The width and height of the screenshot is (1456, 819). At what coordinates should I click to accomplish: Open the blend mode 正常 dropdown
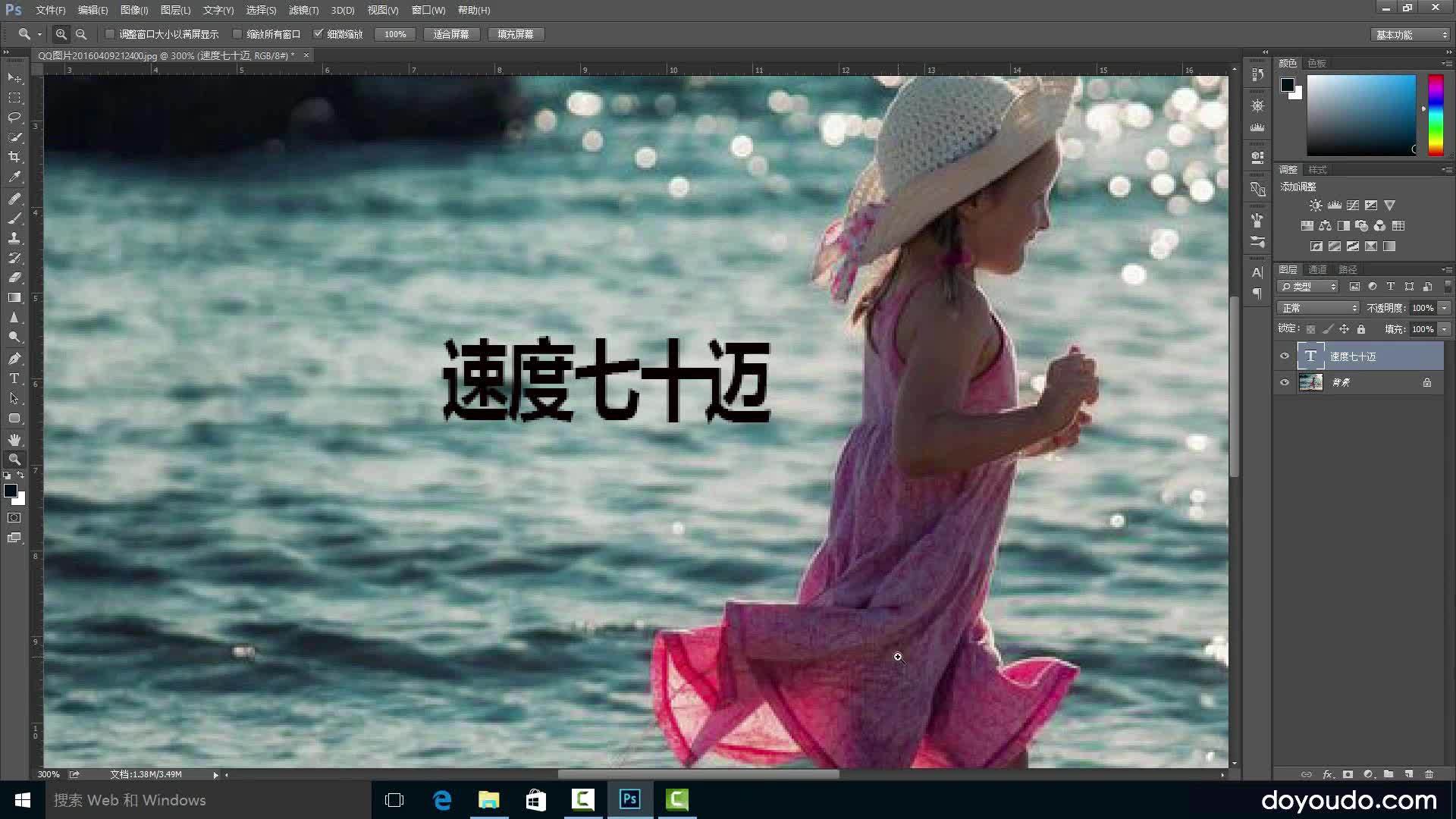[x=1319, y=308]
